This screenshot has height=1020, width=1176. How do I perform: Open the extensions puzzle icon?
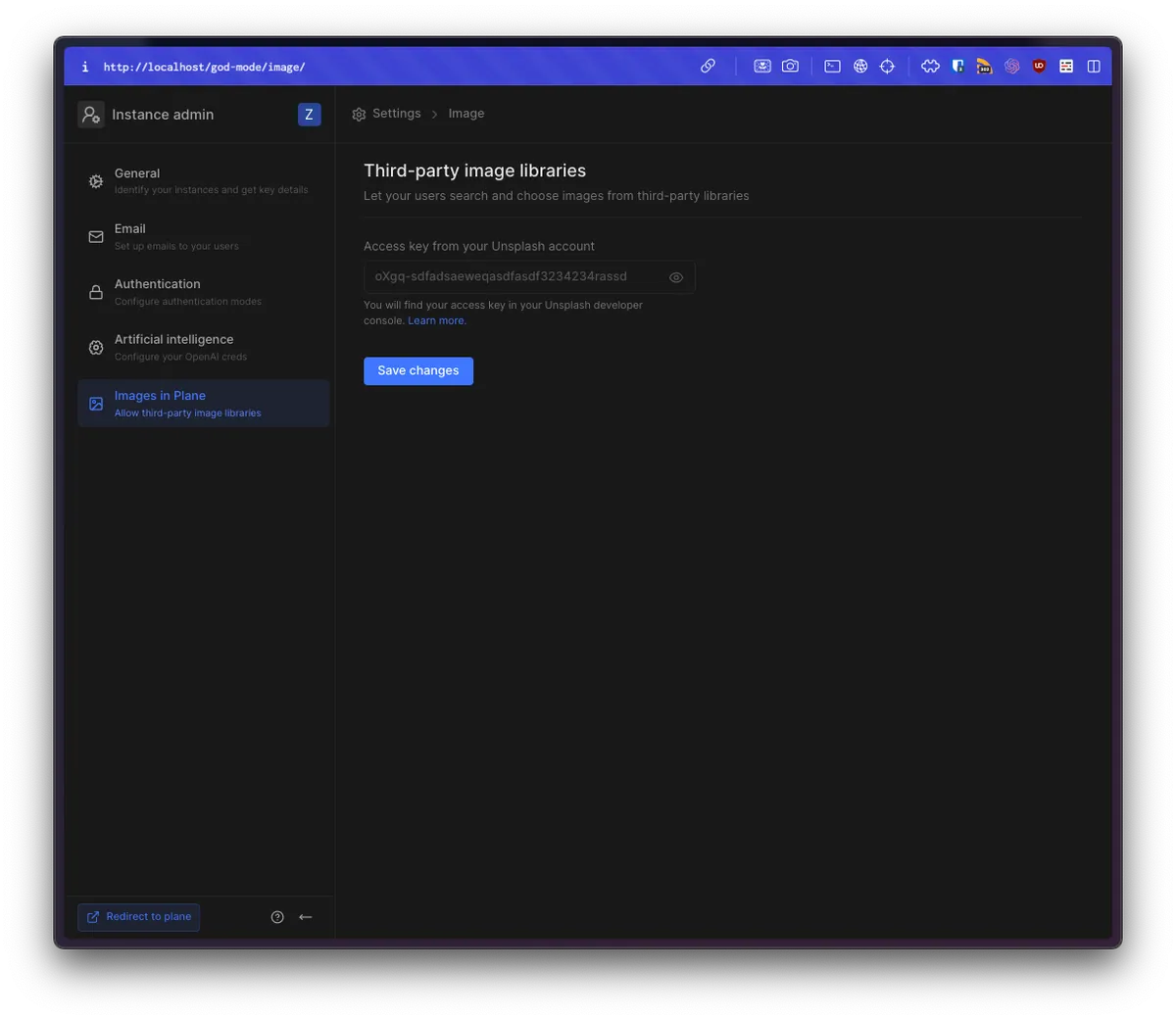tap(930, 67)
